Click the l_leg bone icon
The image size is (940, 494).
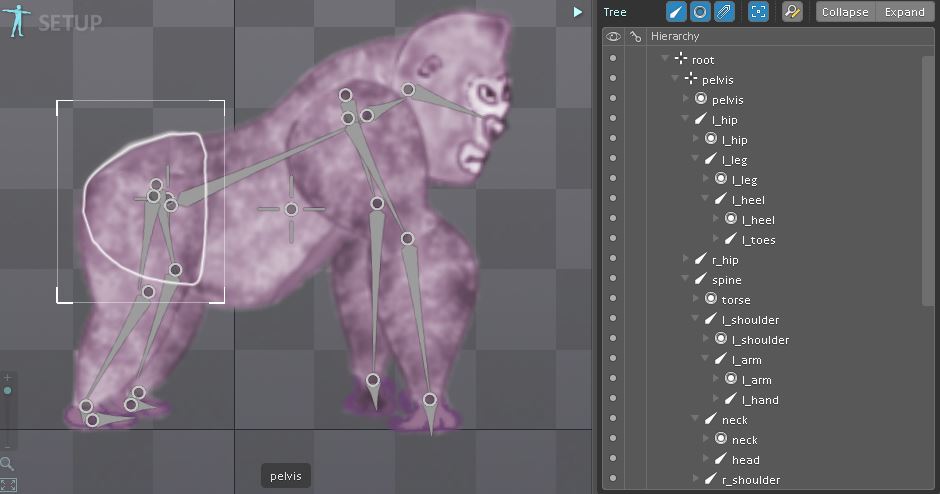(710, 159)
